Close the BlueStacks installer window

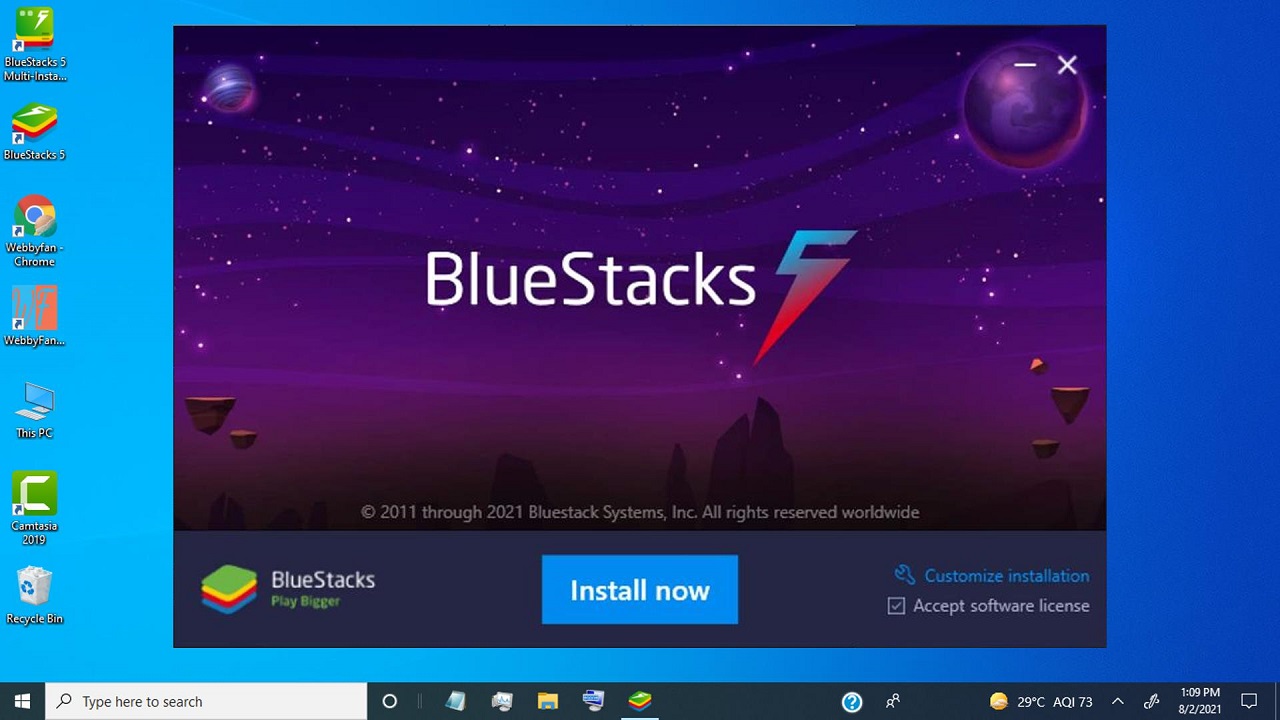tap(1067, 65)
